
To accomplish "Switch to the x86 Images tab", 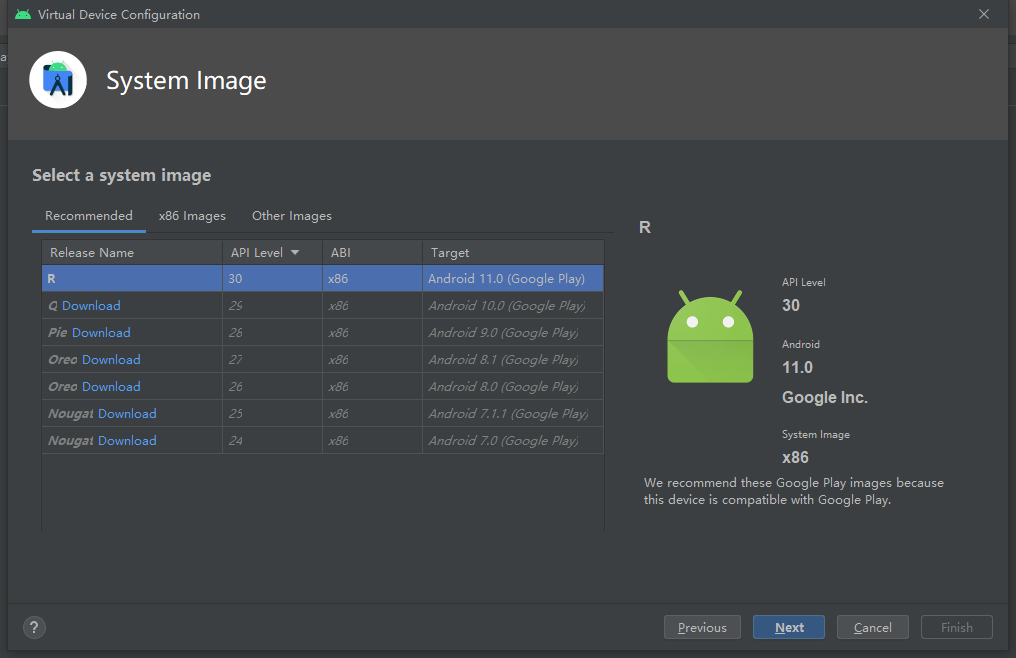I will pos(192,215).
